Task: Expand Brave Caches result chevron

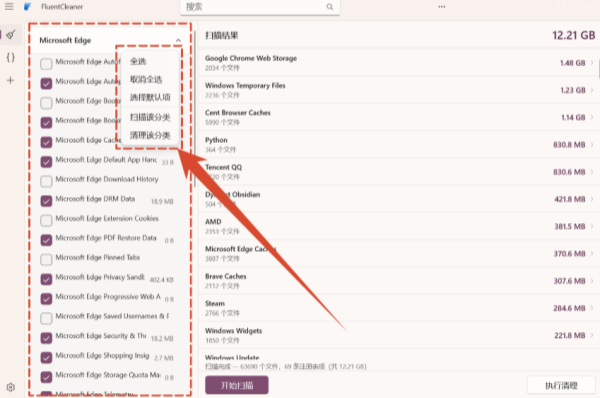Action: point(592,281)
